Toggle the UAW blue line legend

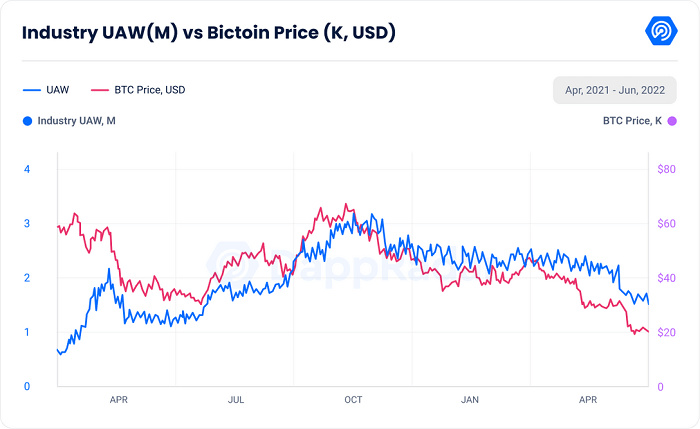(x=46, y=90)
